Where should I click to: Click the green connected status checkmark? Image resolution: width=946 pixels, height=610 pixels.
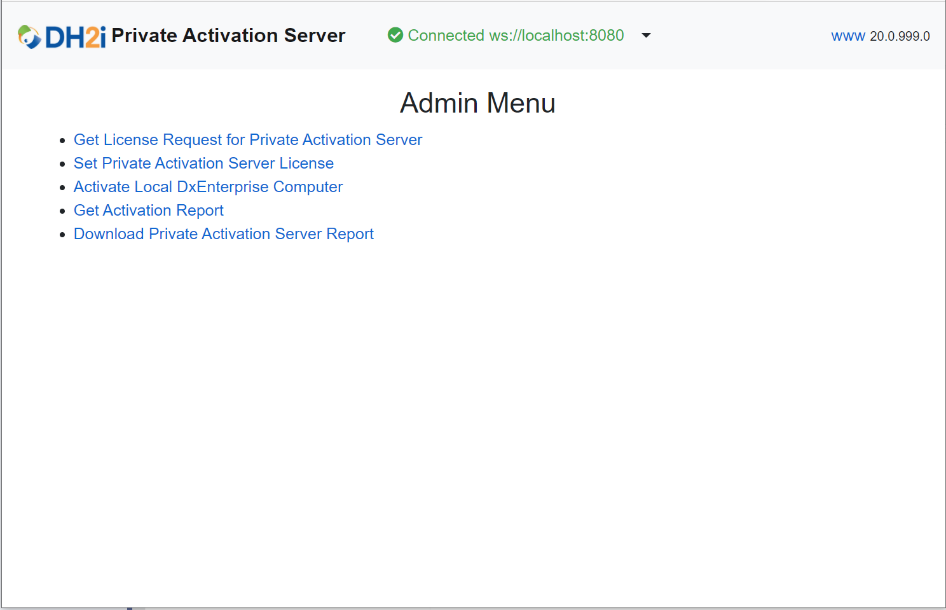click(x=395, y=34)
